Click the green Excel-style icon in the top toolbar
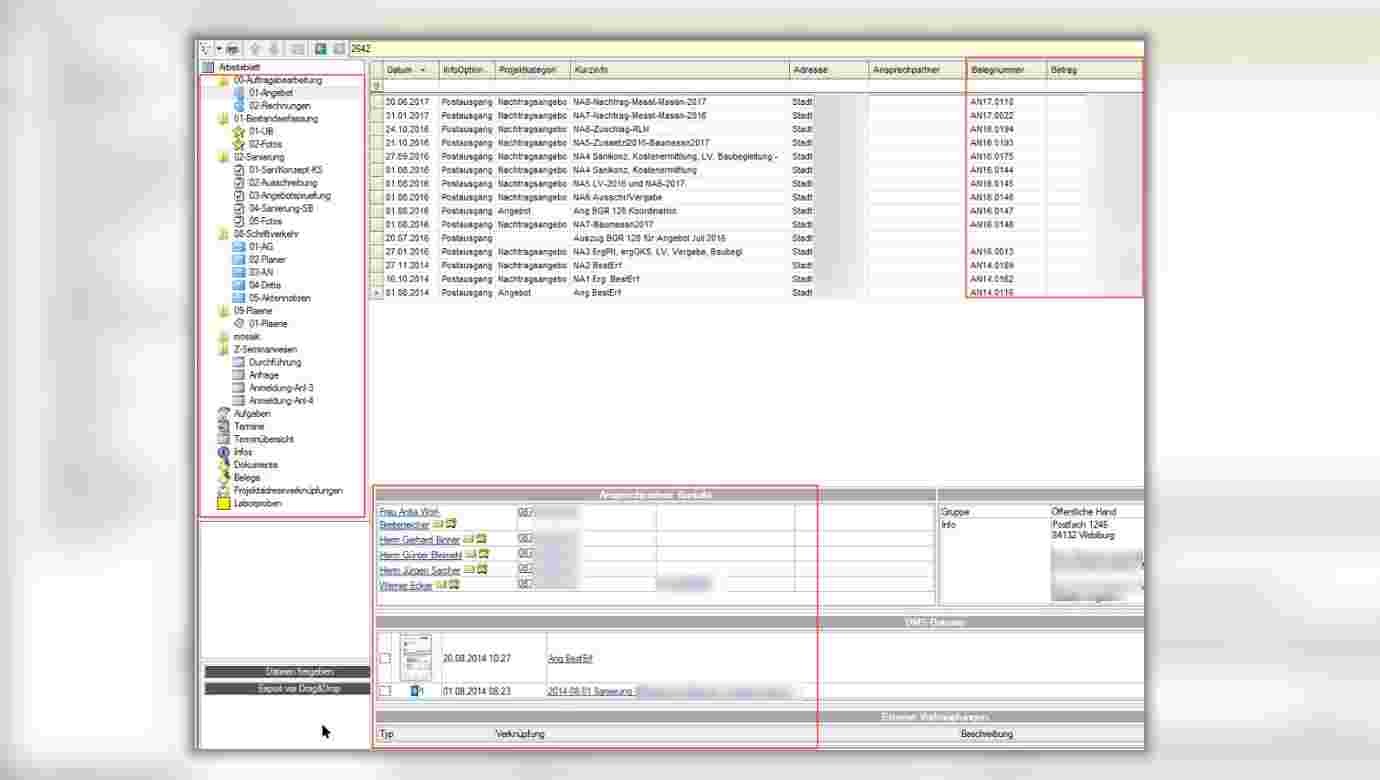The width and height of the screenshot is (1380, 780). pos(320,48)
